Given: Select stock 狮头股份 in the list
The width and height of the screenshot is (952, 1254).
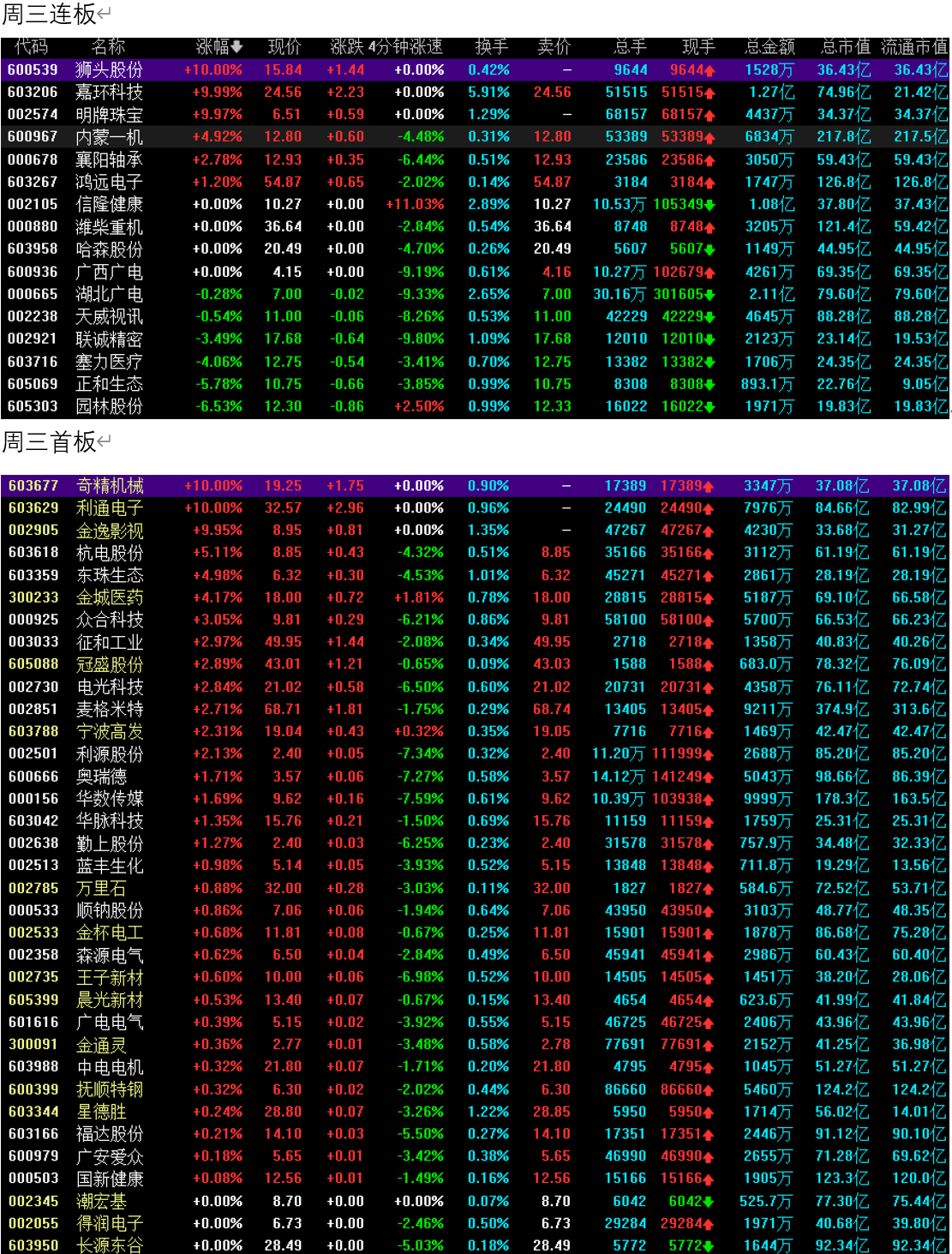Looking at the screenshot, I should click(109, 70).
